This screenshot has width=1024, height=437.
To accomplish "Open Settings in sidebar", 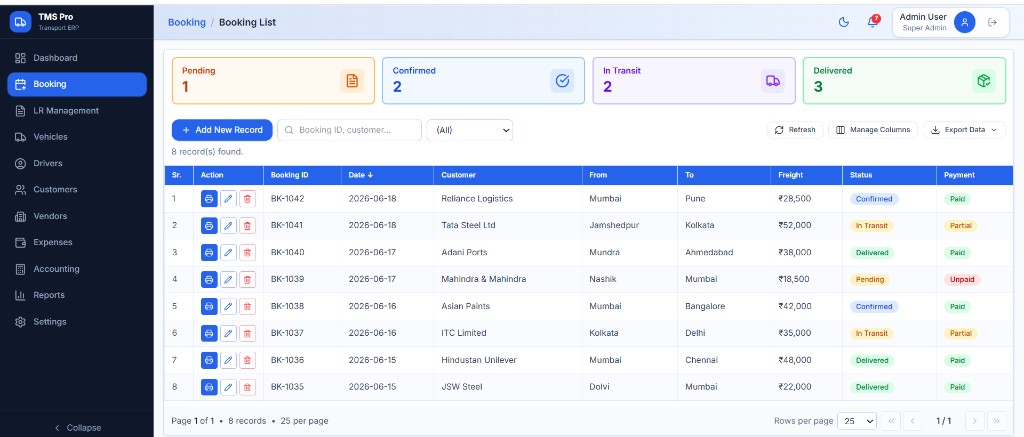I will point(77,322).
